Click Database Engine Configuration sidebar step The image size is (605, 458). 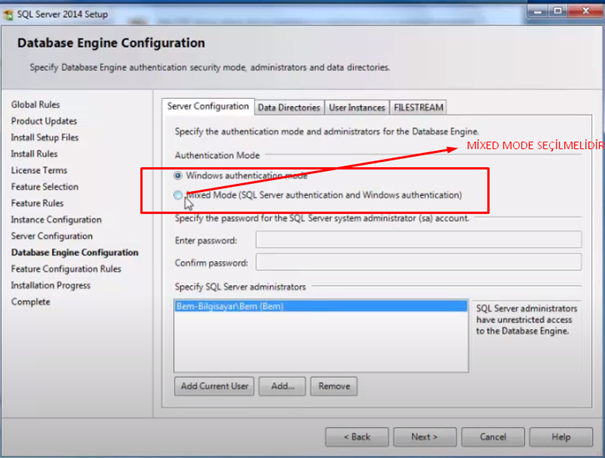pyautogui.click(x=75, y=253)
